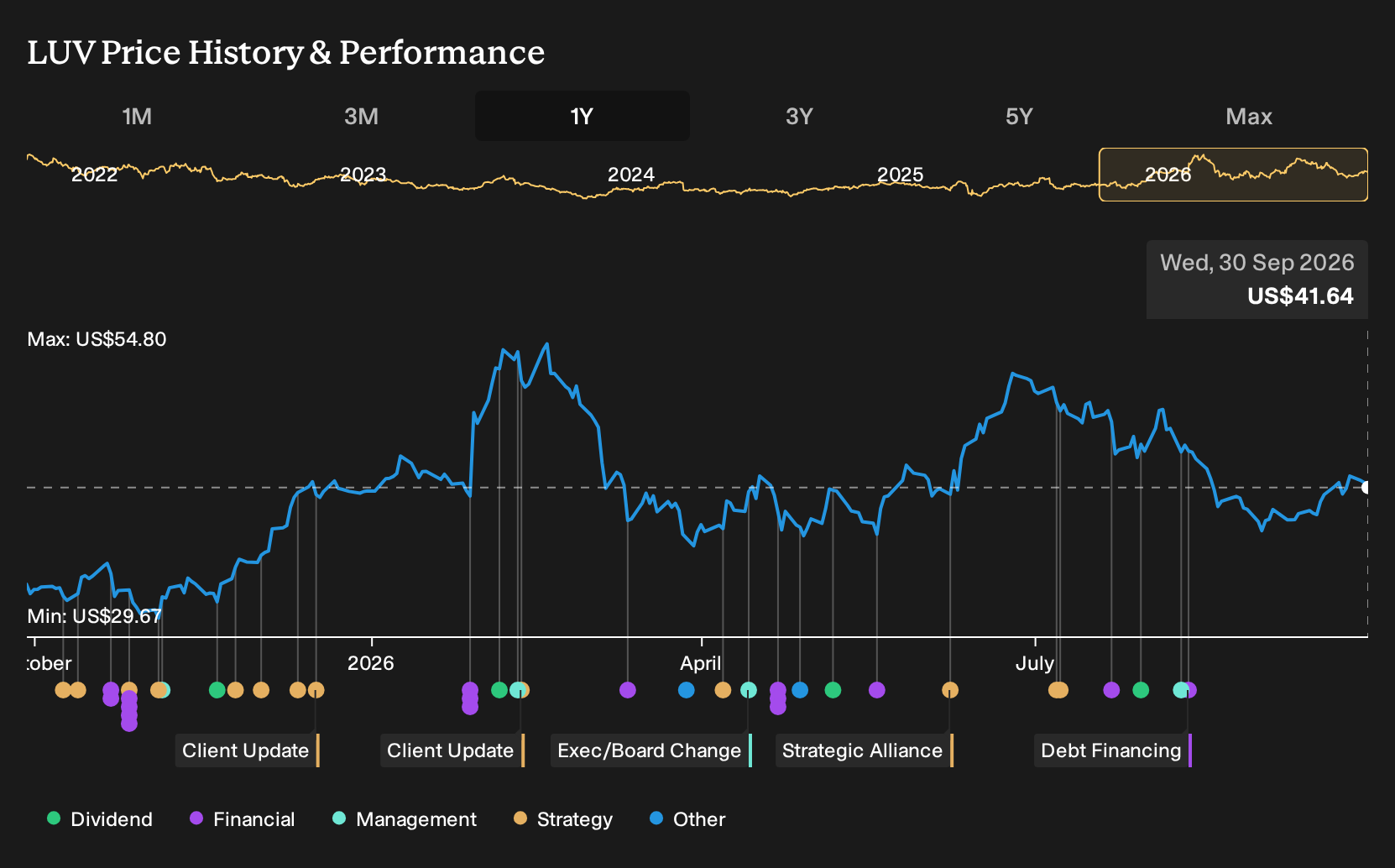Click the US$41.64 price tooltip
1395x868 pixels.
coord(1257,280)
